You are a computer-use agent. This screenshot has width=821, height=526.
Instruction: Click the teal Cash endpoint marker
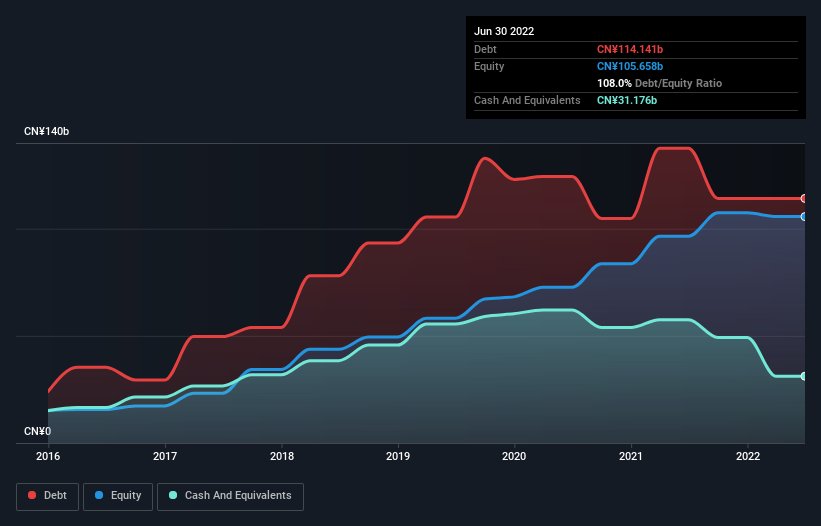[804, 376]
